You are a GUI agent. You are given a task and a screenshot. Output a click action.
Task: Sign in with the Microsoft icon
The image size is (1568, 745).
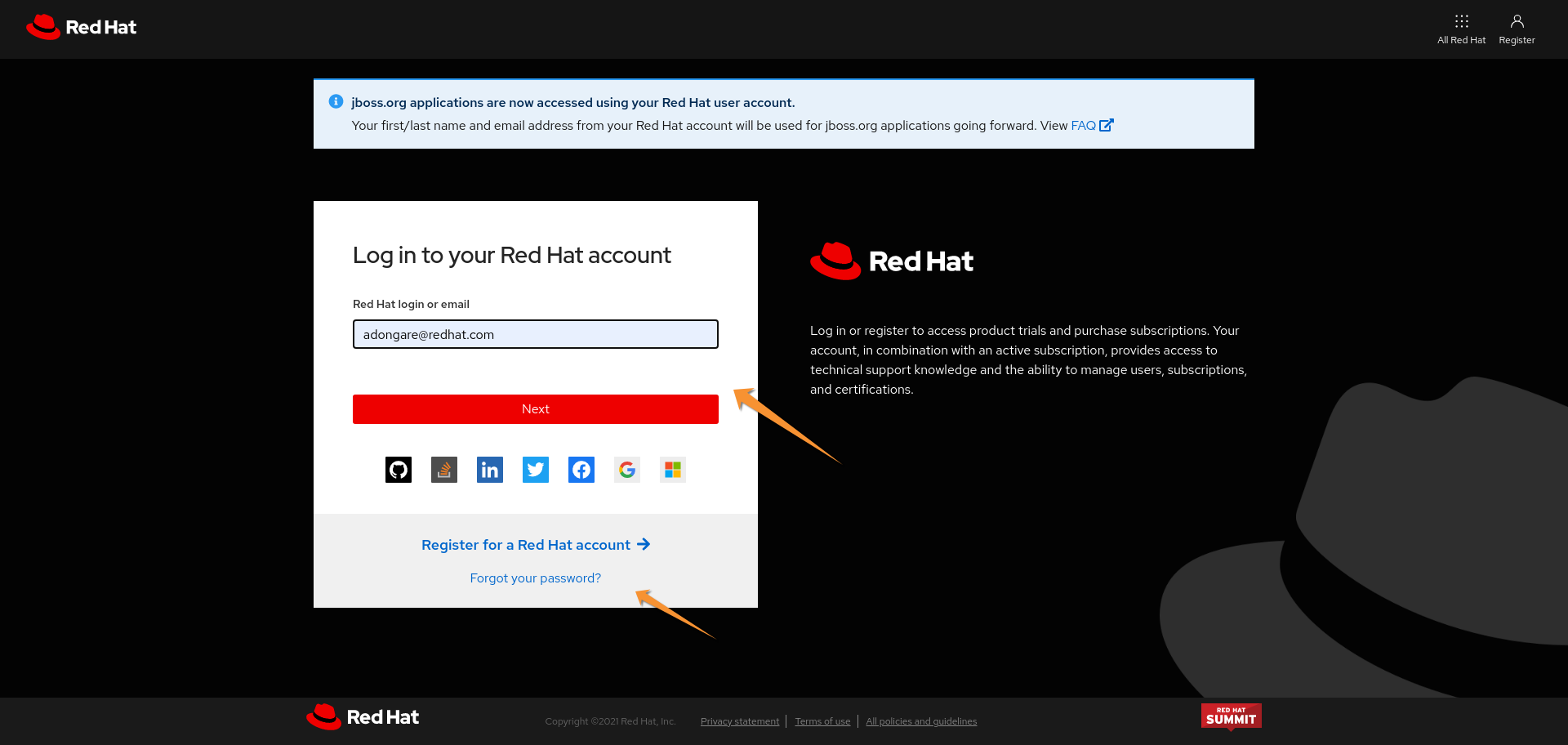coord(673,470)
